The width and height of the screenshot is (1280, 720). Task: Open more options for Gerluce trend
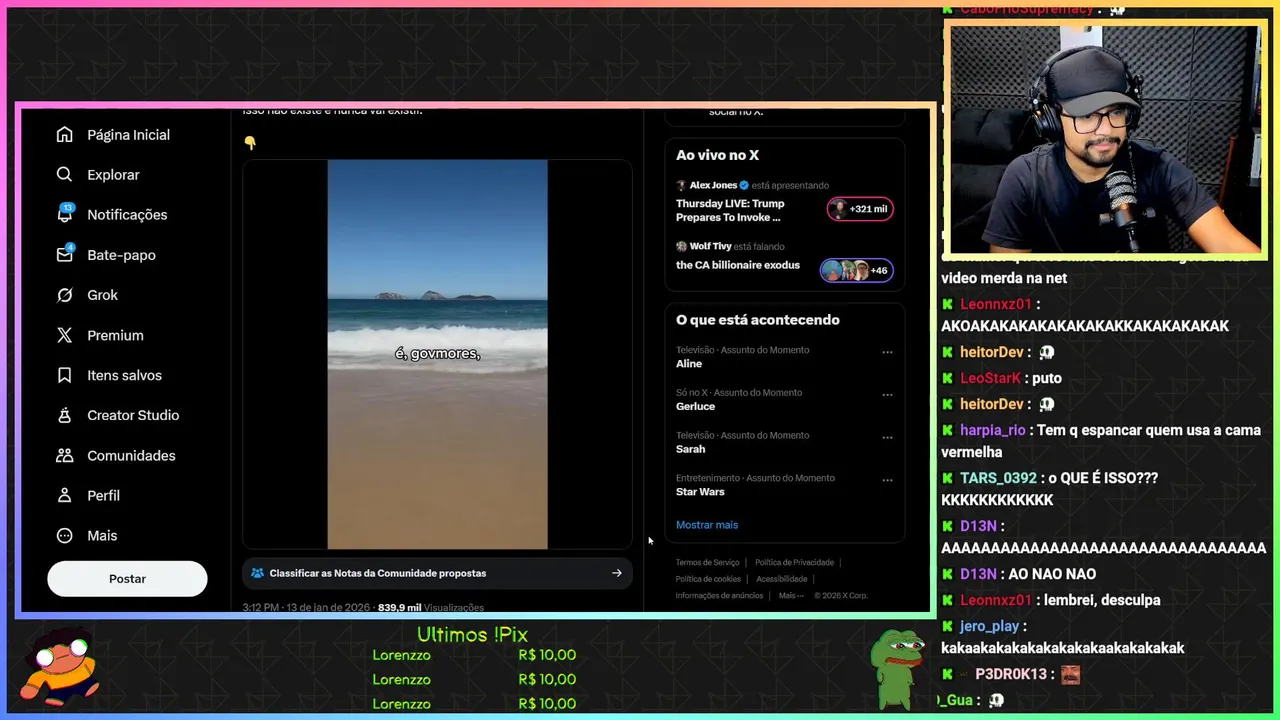tap(887, 395)
